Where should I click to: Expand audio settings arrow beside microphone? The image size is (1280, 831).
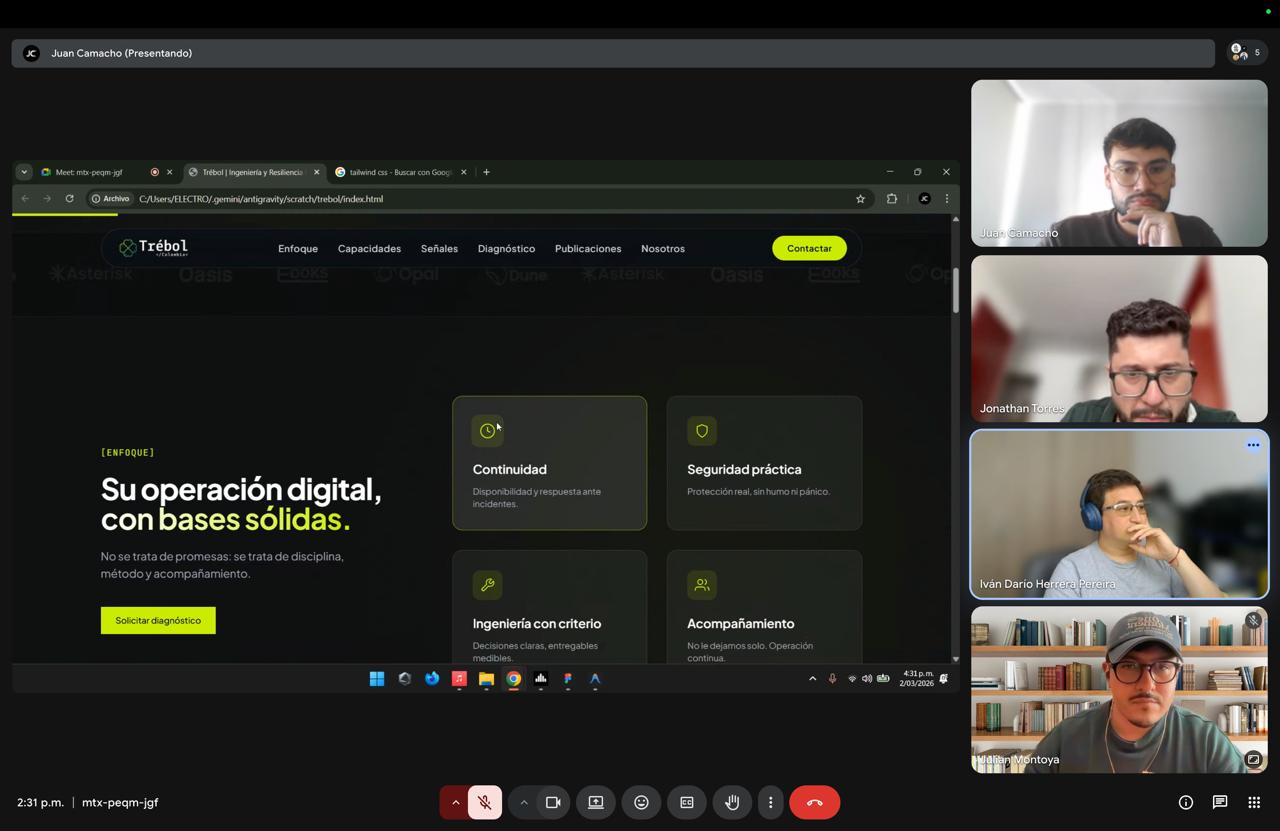coord(455,802)
